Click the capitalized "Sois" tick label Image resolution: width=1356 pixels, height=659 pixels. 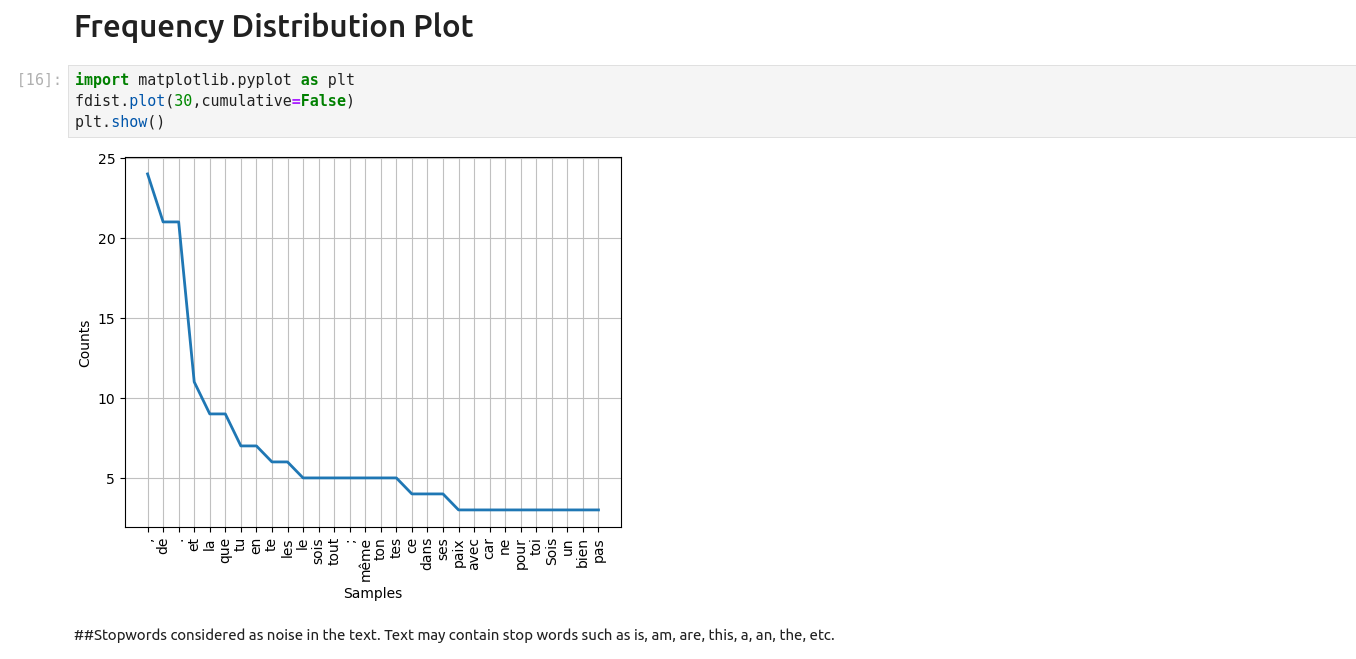pyautogui.click(x=552, y=552)
